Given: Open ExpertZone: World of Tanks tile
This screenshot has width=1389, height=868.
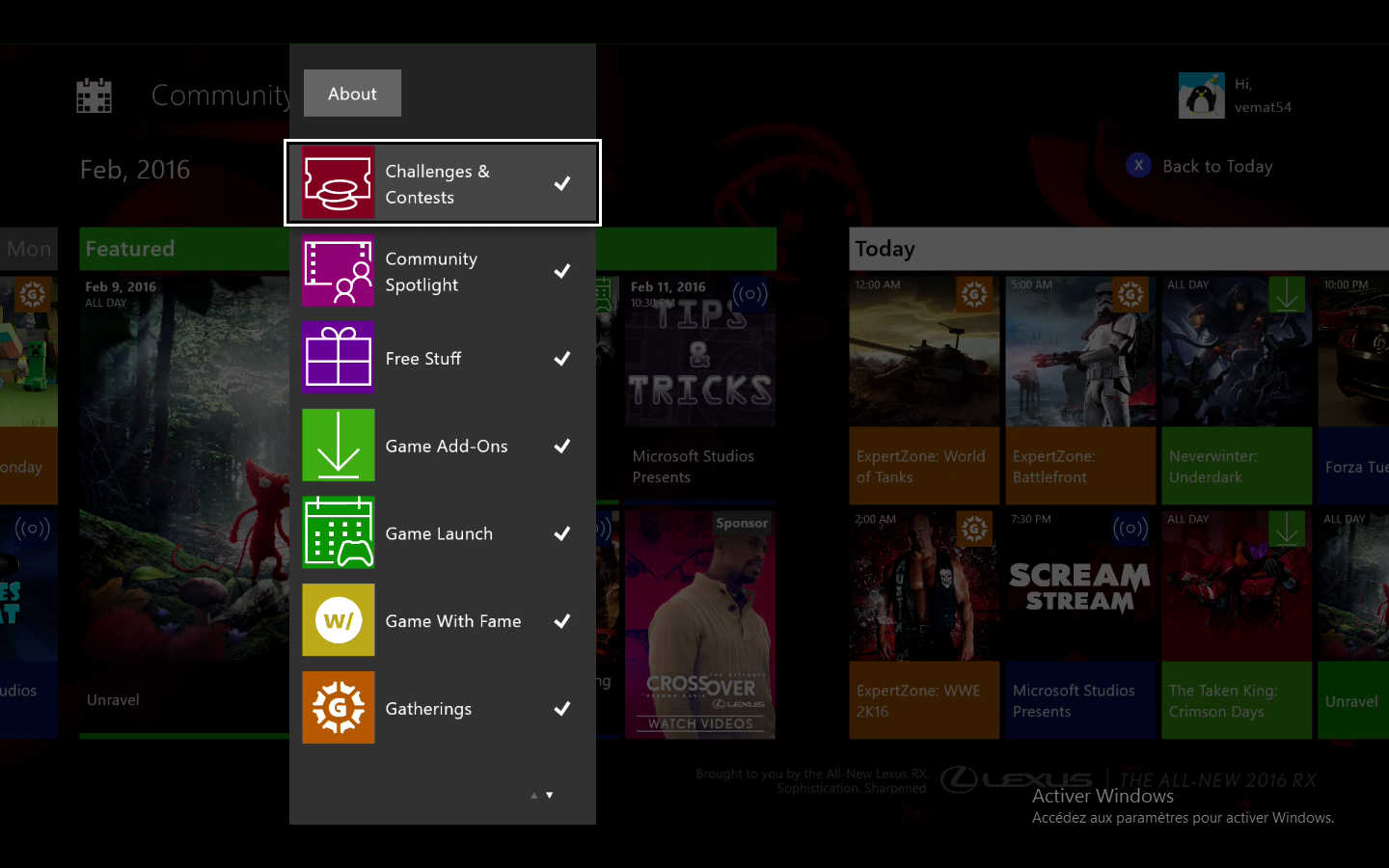Looking at the screenshot, I should click(x=923, y=390).
